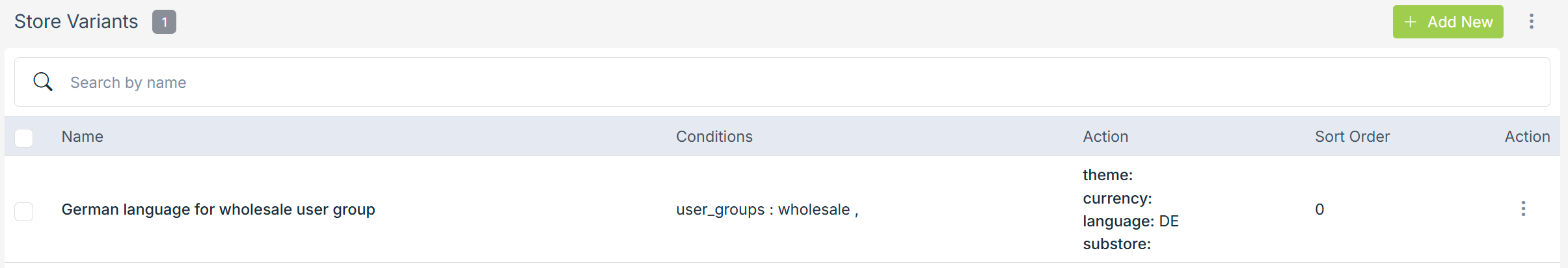Screen dimensions: 1568x268
Task: Click the sort order value 0
Action: click(x=1319, y=209)
